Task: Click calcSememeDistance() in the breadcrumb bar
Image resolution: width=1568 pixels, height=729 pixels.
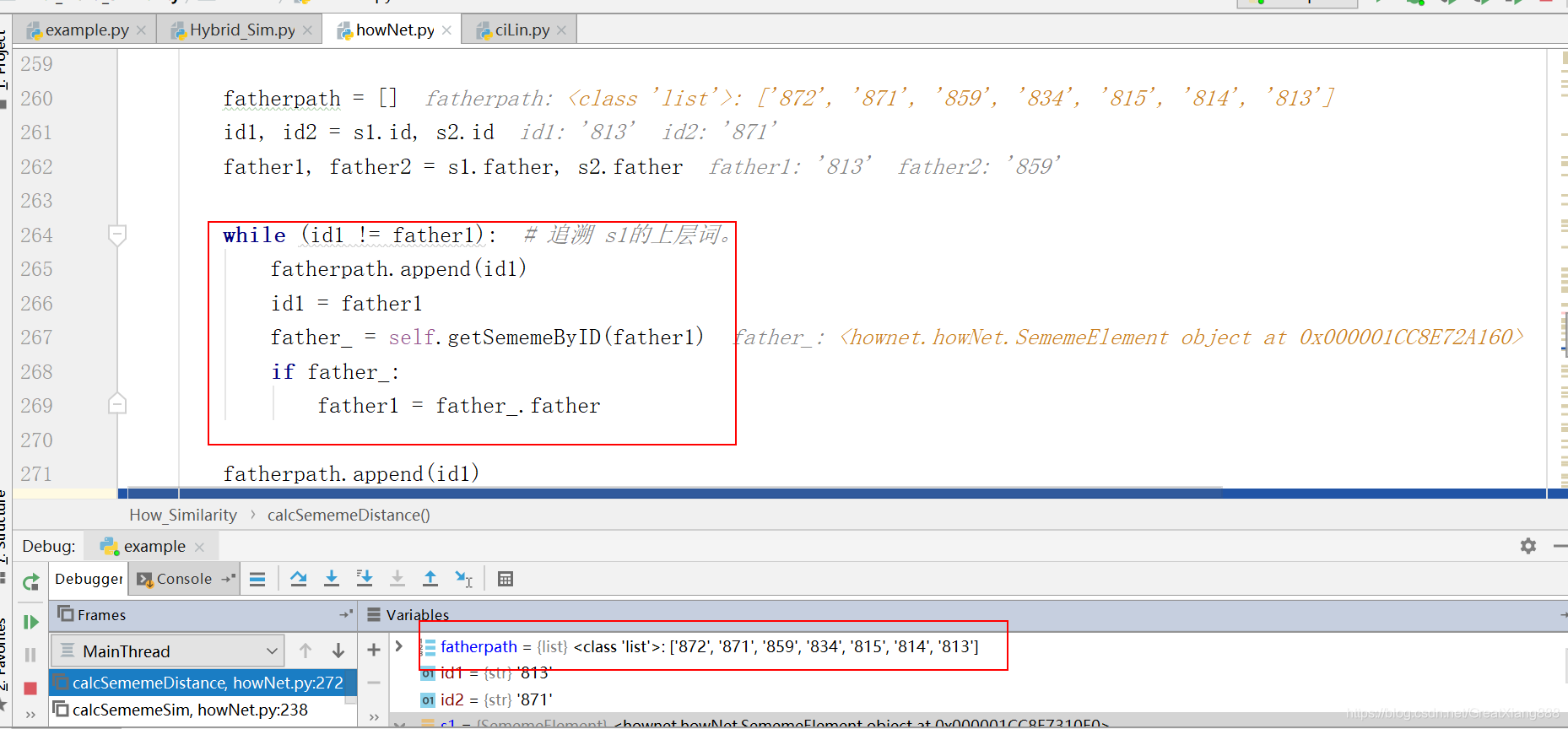Action: click(x=349, y=515)
